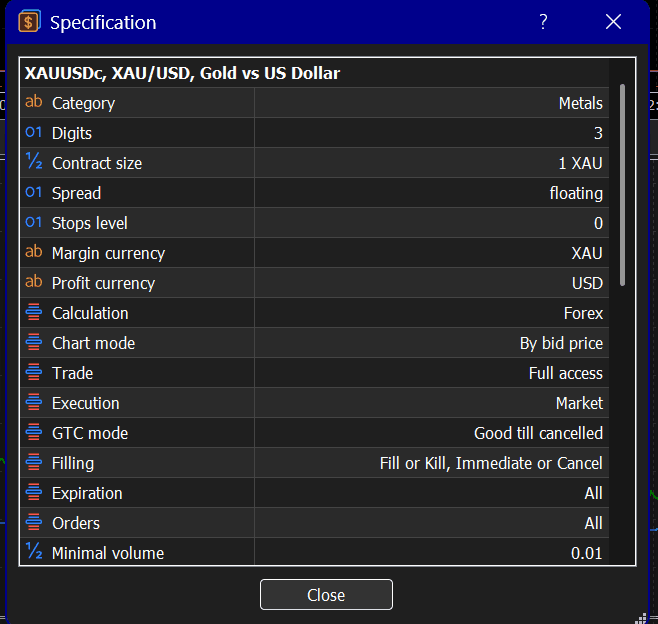The height and width of the screenshot is (624, 658).
Task: Select the Minimal volume label
Action: click(x=108, y=554)
